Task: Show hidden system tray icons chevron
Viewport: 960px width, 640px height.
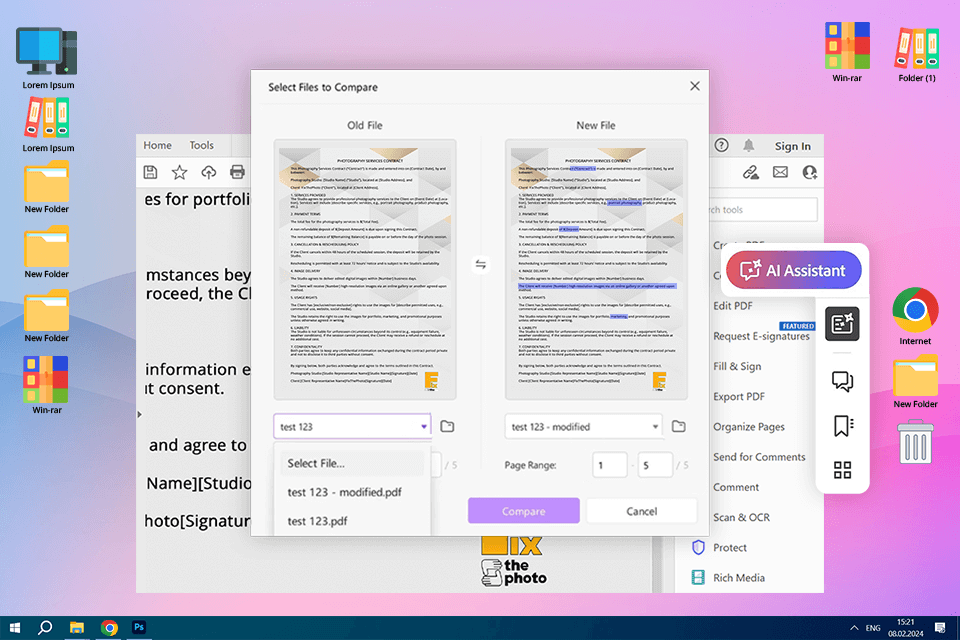Action: (x=853, y=628)
